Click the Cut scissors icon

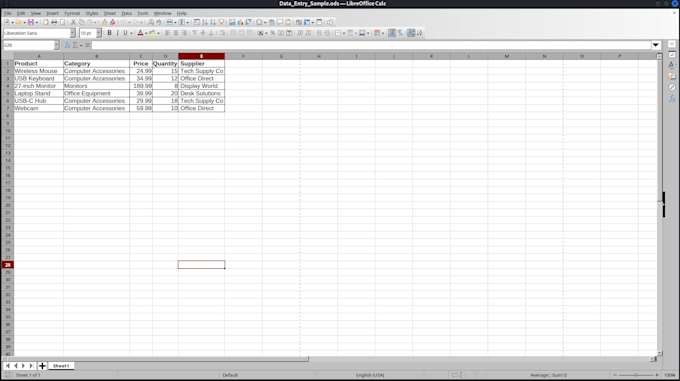[73, 22]
